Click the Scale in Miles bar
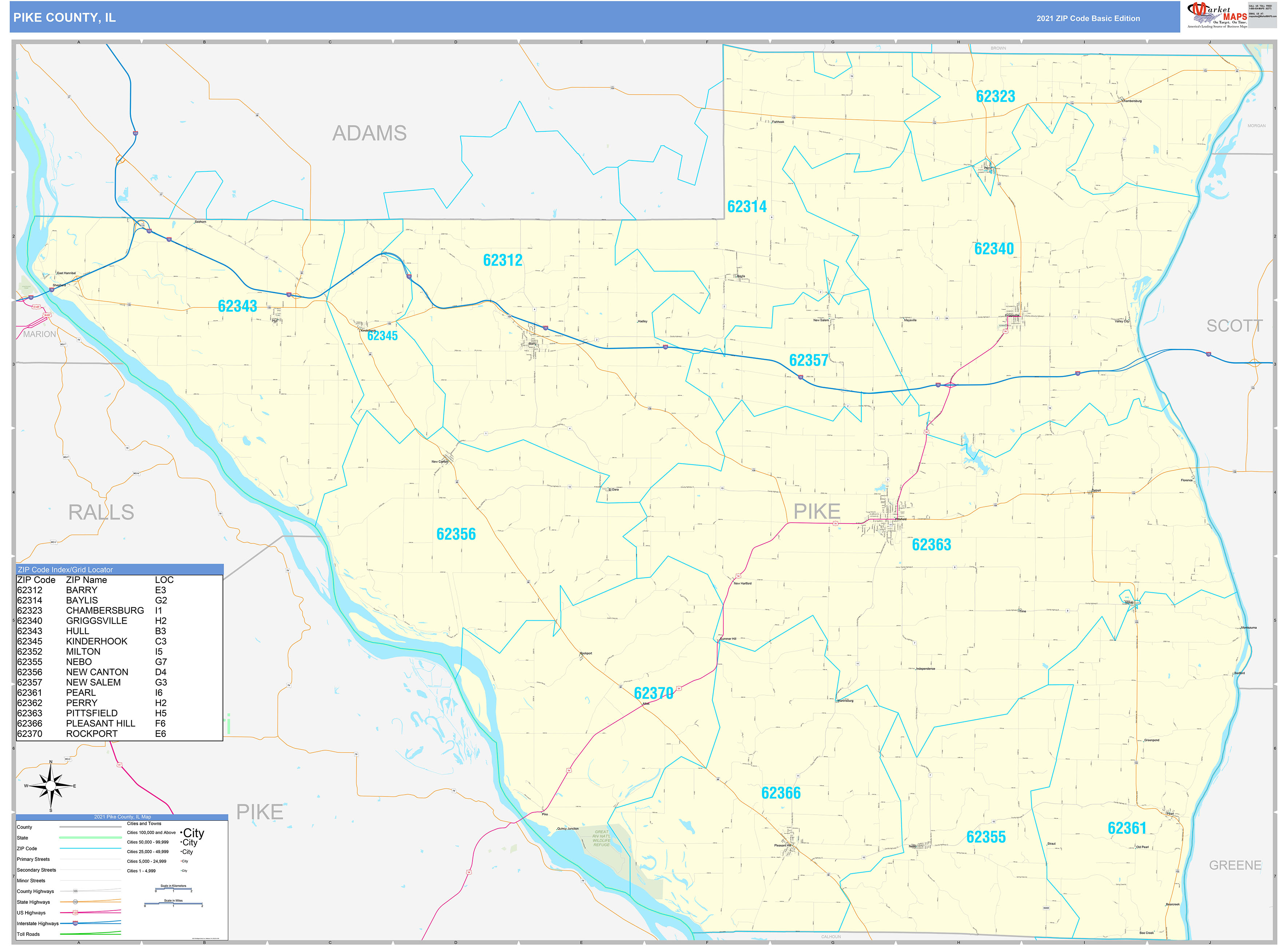Viewport: 1288px width, 946px height. [x=174, y=903]
